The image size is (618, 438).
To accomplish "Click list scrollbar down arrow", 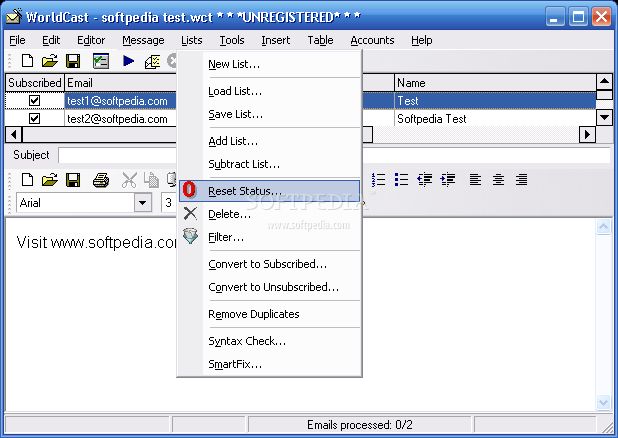I will [x=604, y=117].
